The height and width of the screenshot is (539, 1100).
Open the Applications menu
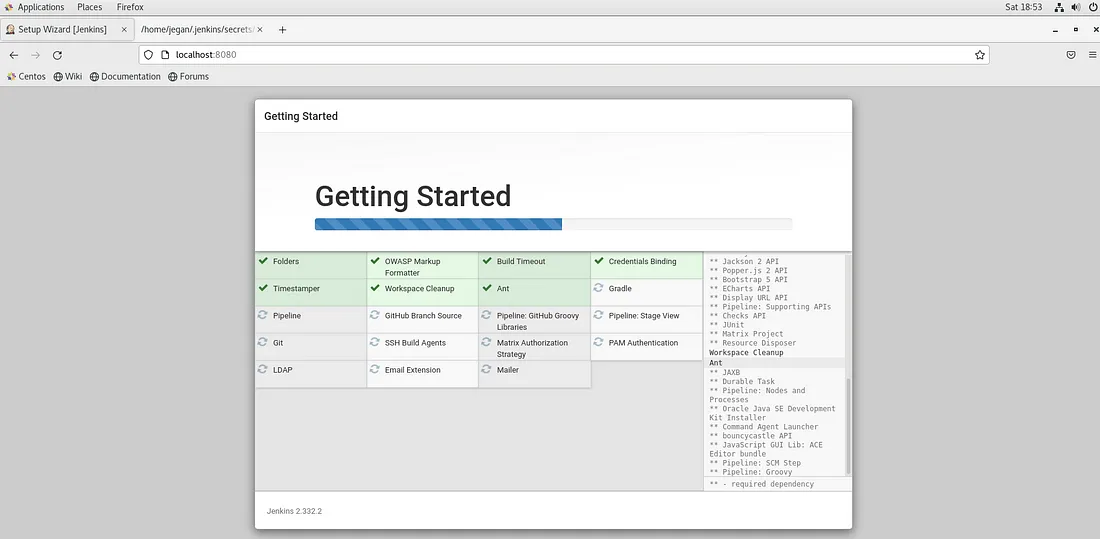[41, 7]
